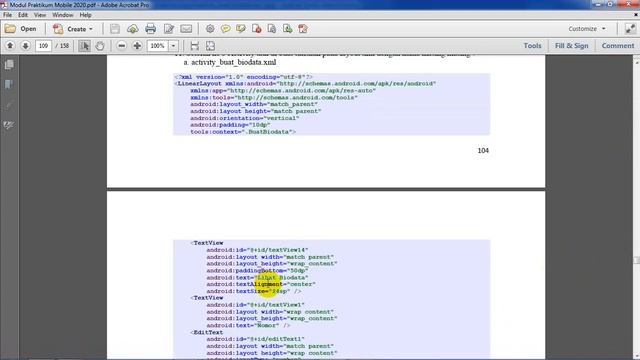Click the page number field showing 109
The height and width of the screenshot is (360, 640).
click(43, 46)
